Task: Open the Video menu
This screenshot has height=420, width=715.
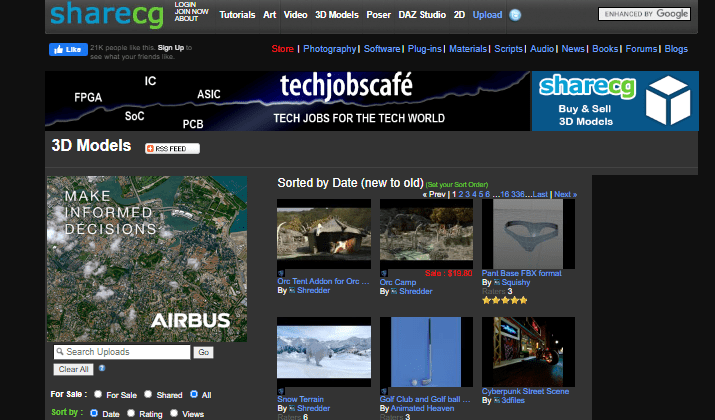Action: [x=295, y=15]
